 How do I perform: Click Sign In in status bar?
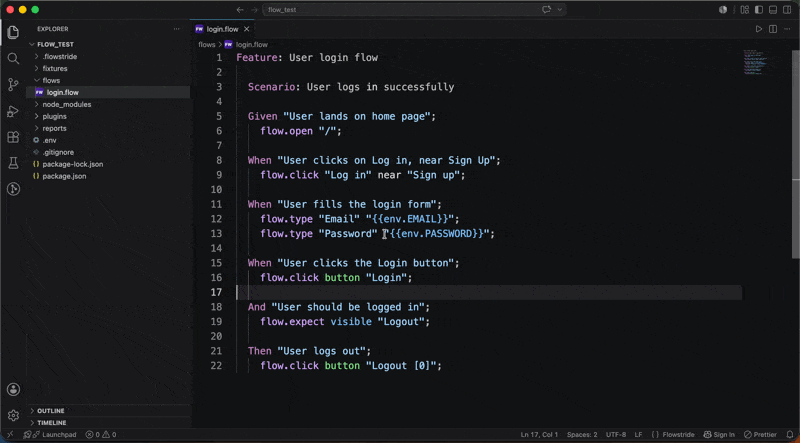(719, 435)
